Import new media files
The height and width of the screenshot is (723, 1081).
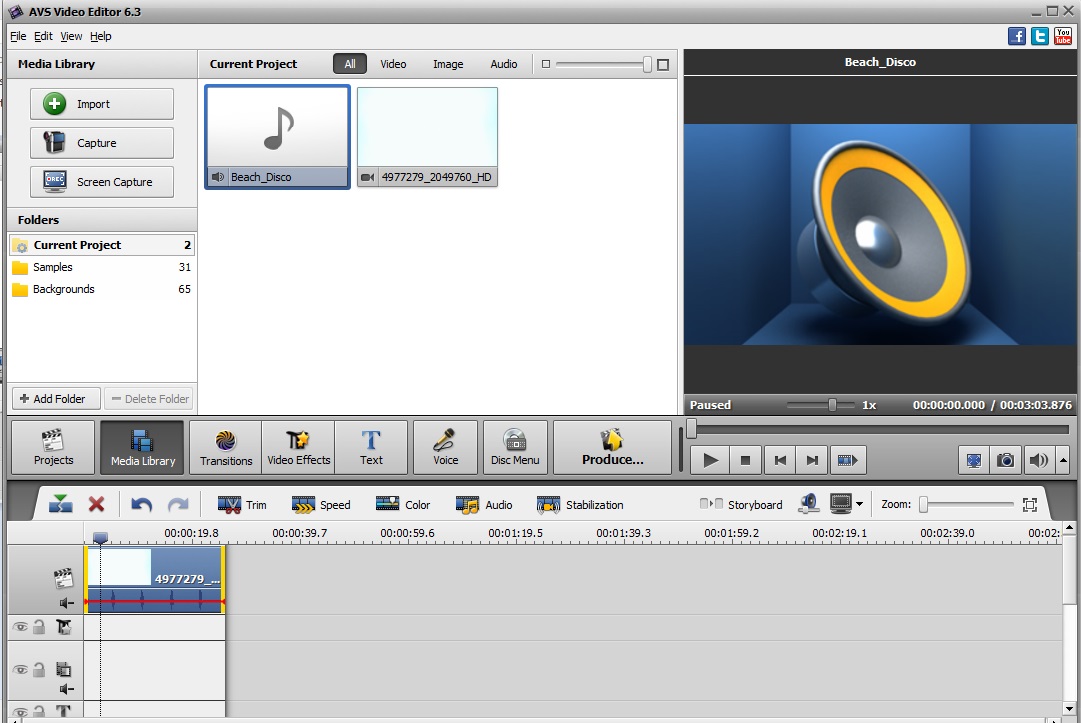pyautogui.click(x=101, y=103)
